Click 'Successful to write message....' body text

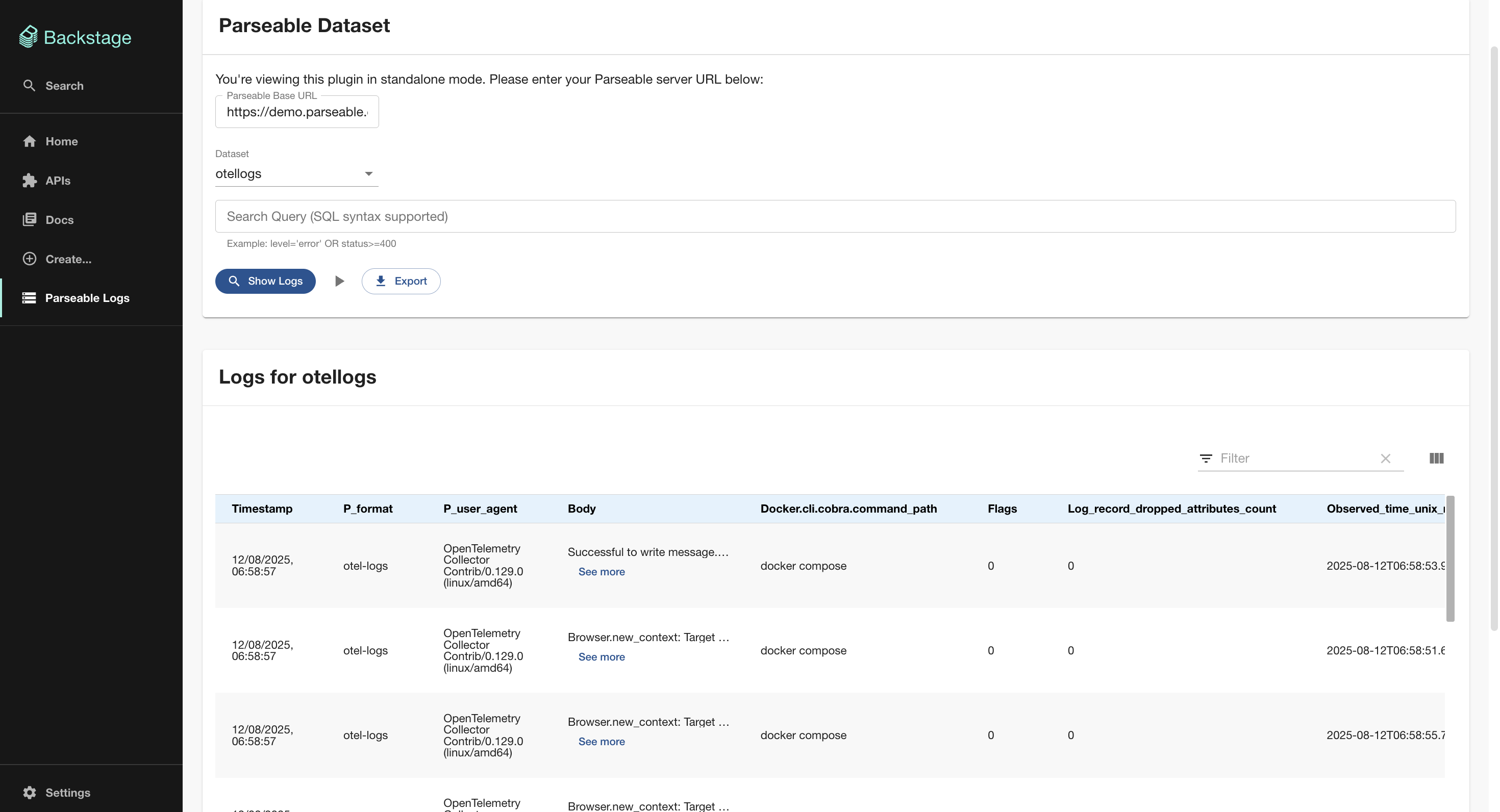coord(648,552)
